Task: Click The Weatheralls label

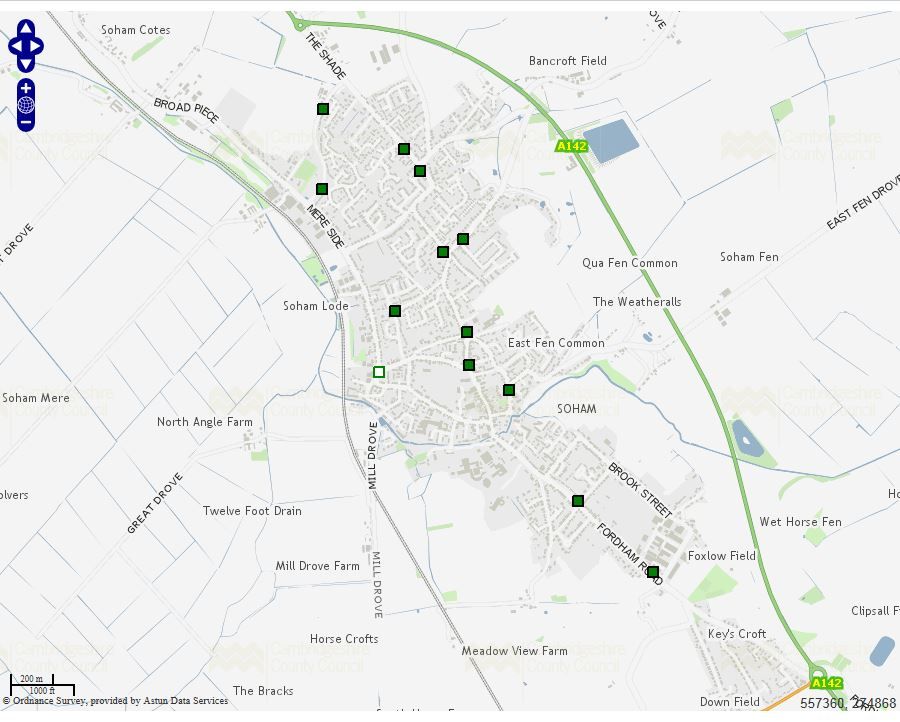Action: pyautogui.click(x=637, y=302)
